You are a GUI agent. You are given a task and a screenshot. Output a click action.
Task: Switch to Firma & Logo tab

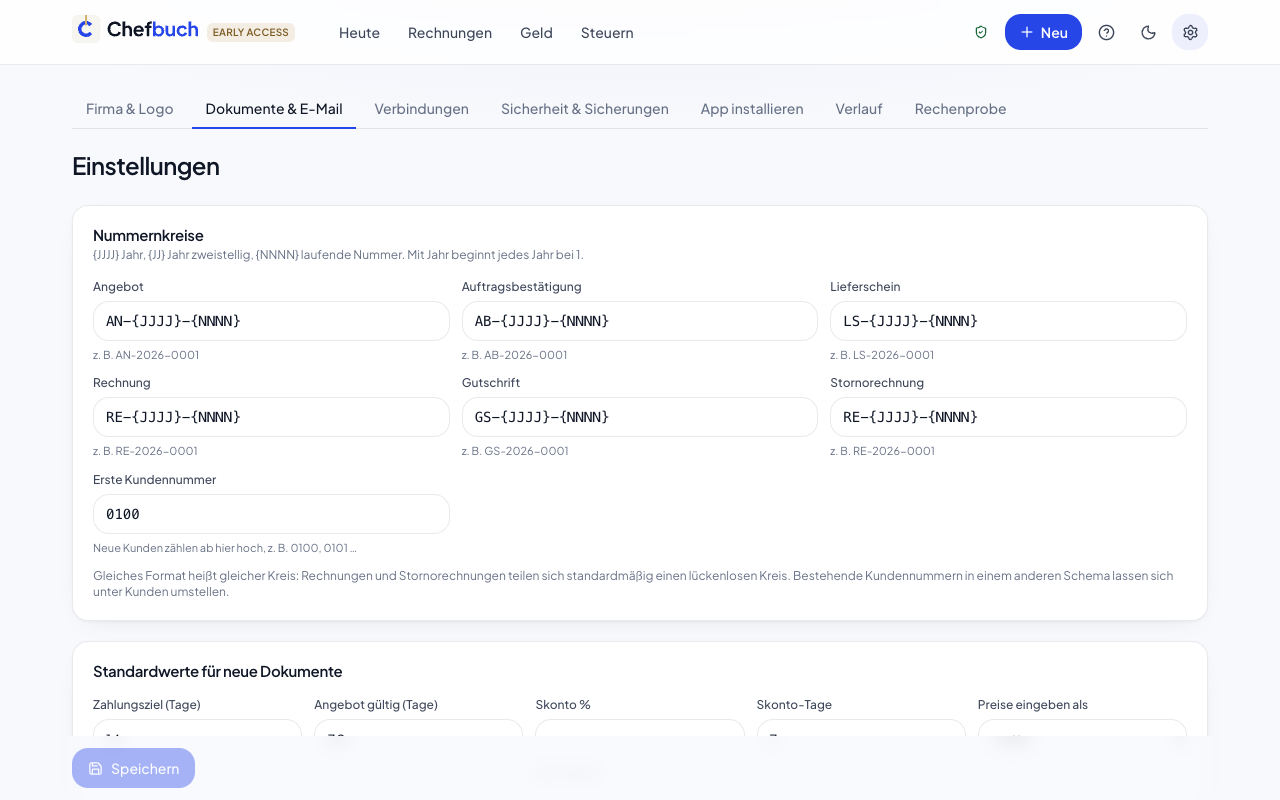tap(130, 109)
